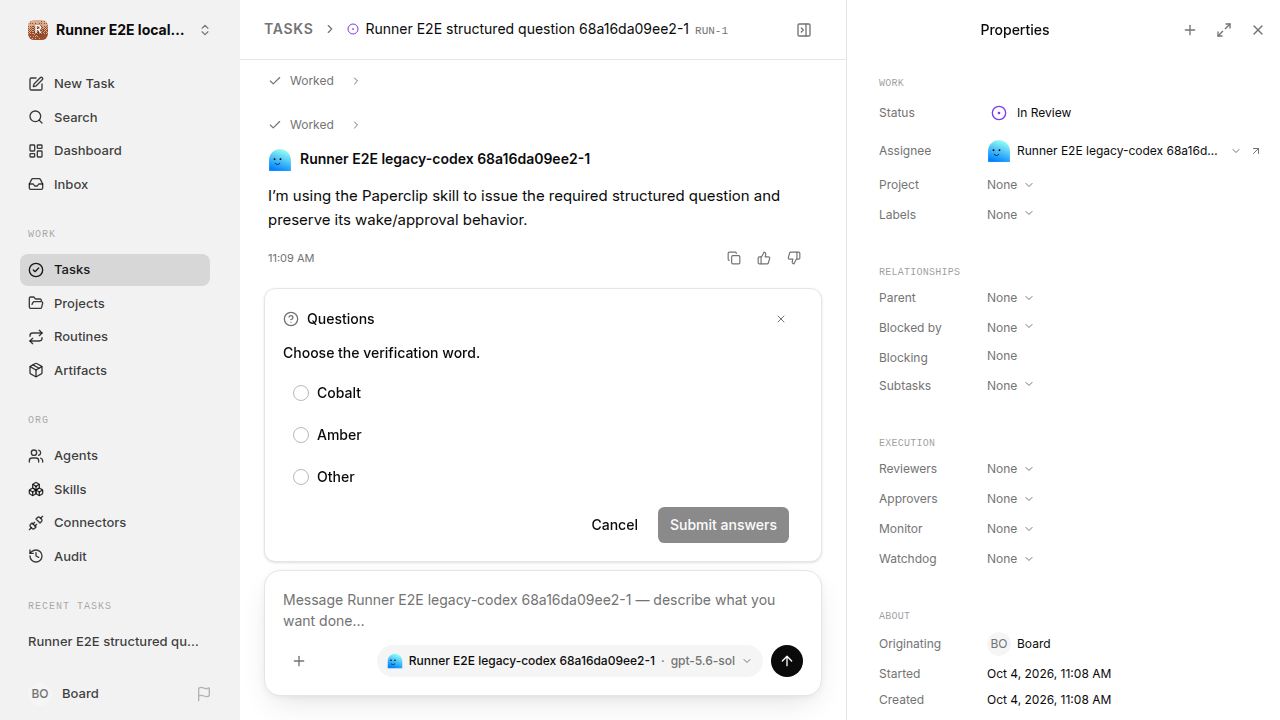
Task: Click the plus attach icon in composer
Action: pos(299,661)
